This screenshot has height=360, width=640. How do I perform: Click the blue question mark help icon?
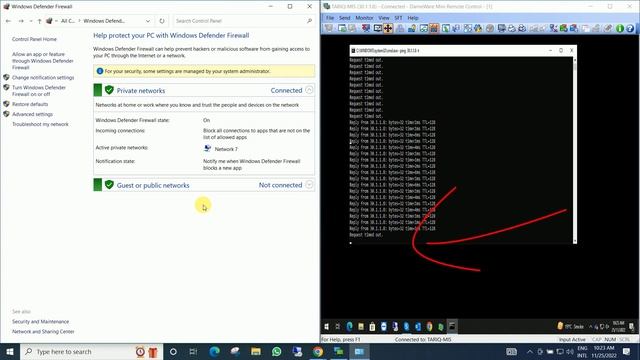[x=630, y=28]
